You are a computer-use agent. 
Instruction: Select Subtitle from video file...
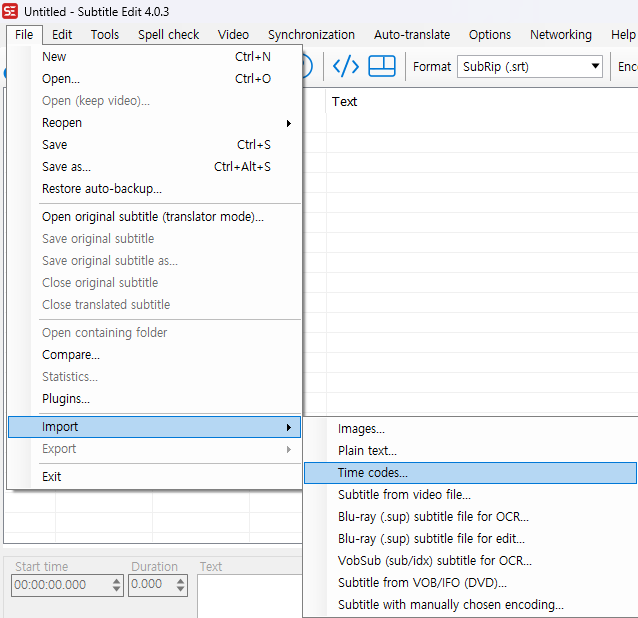(404, 495)
